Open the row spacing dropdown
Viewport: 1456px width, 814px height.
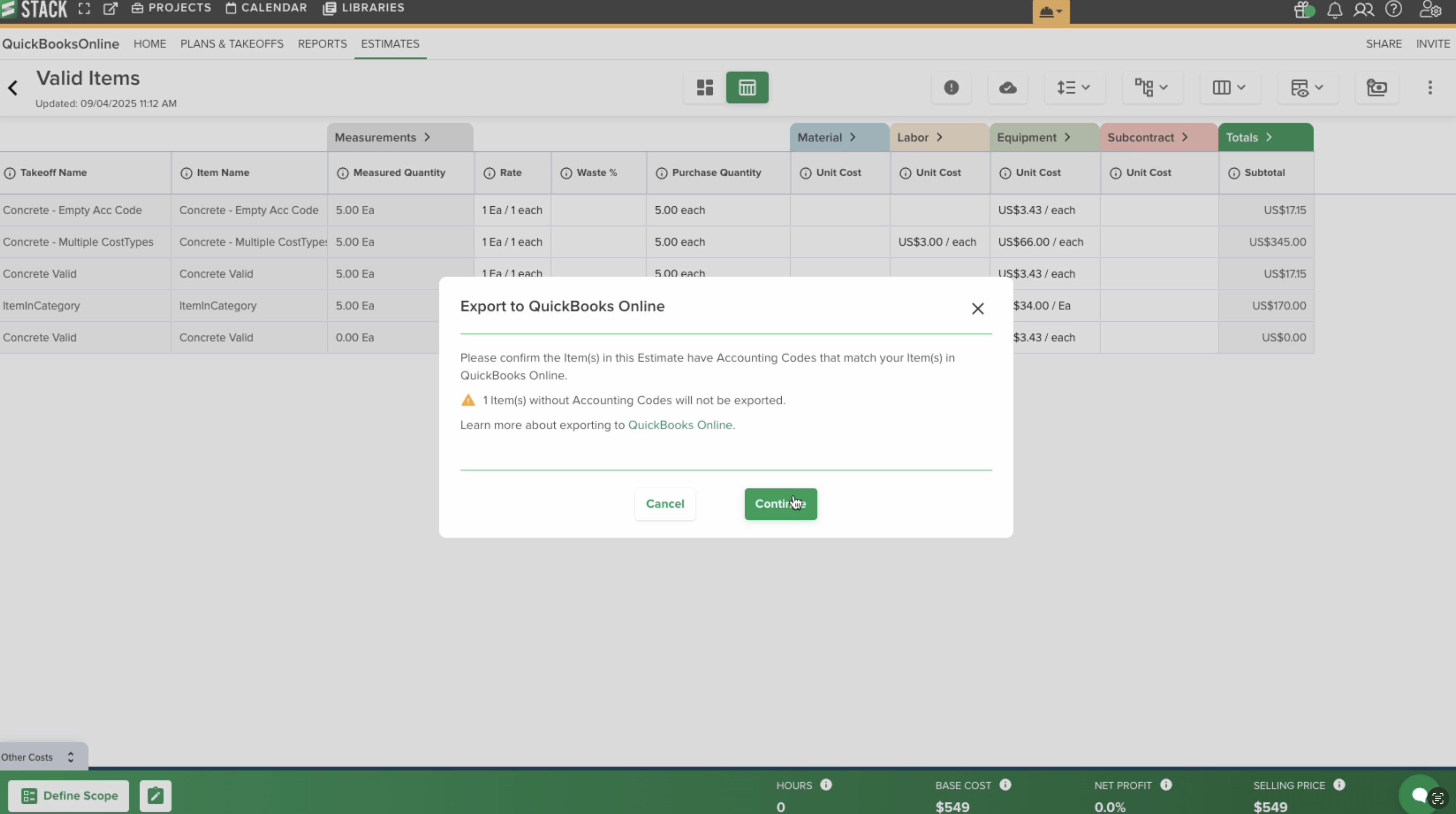[1075, 87]
